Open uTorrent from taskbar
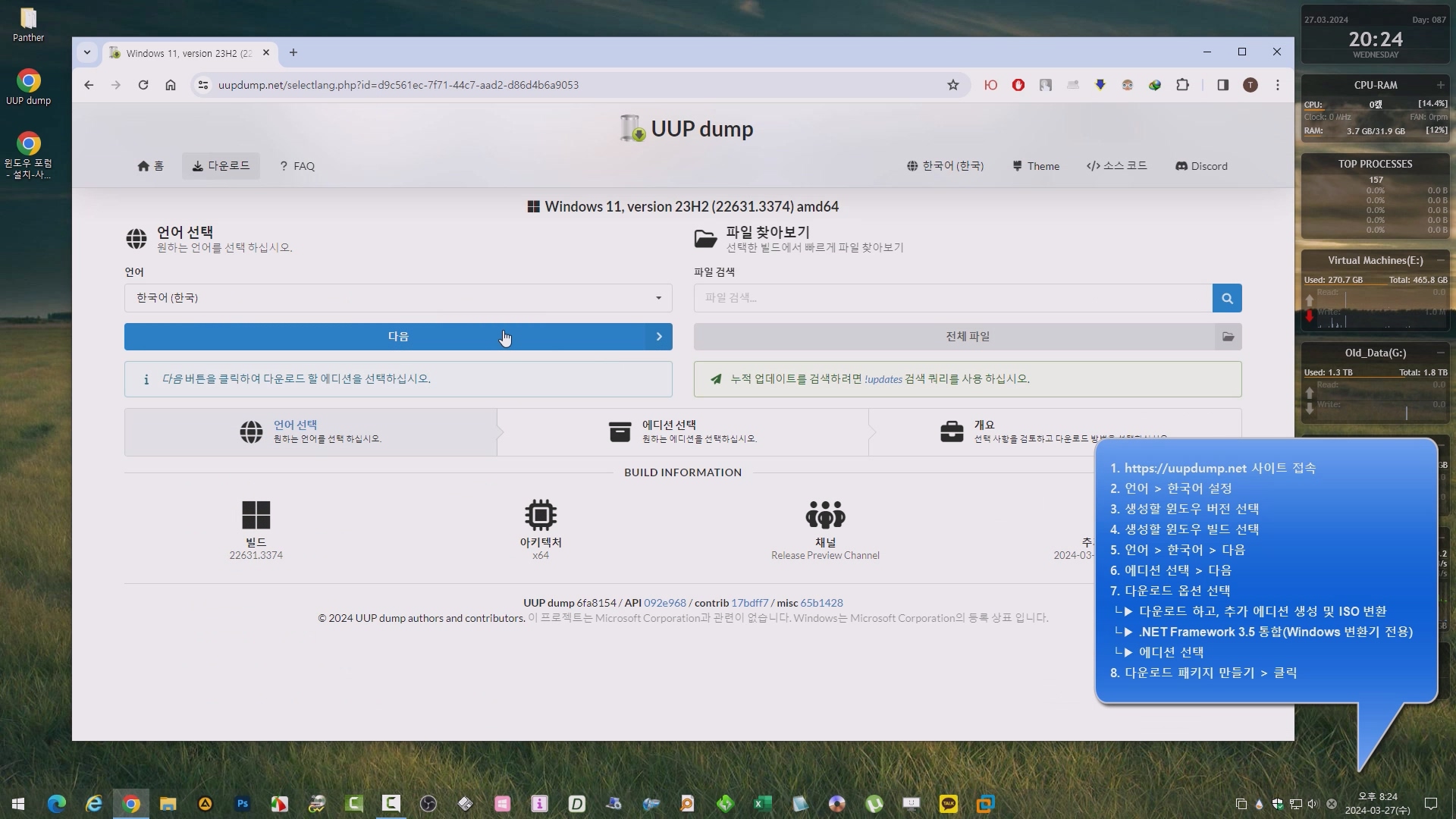This screenshot has height=819, width=1456. (874, 804)
